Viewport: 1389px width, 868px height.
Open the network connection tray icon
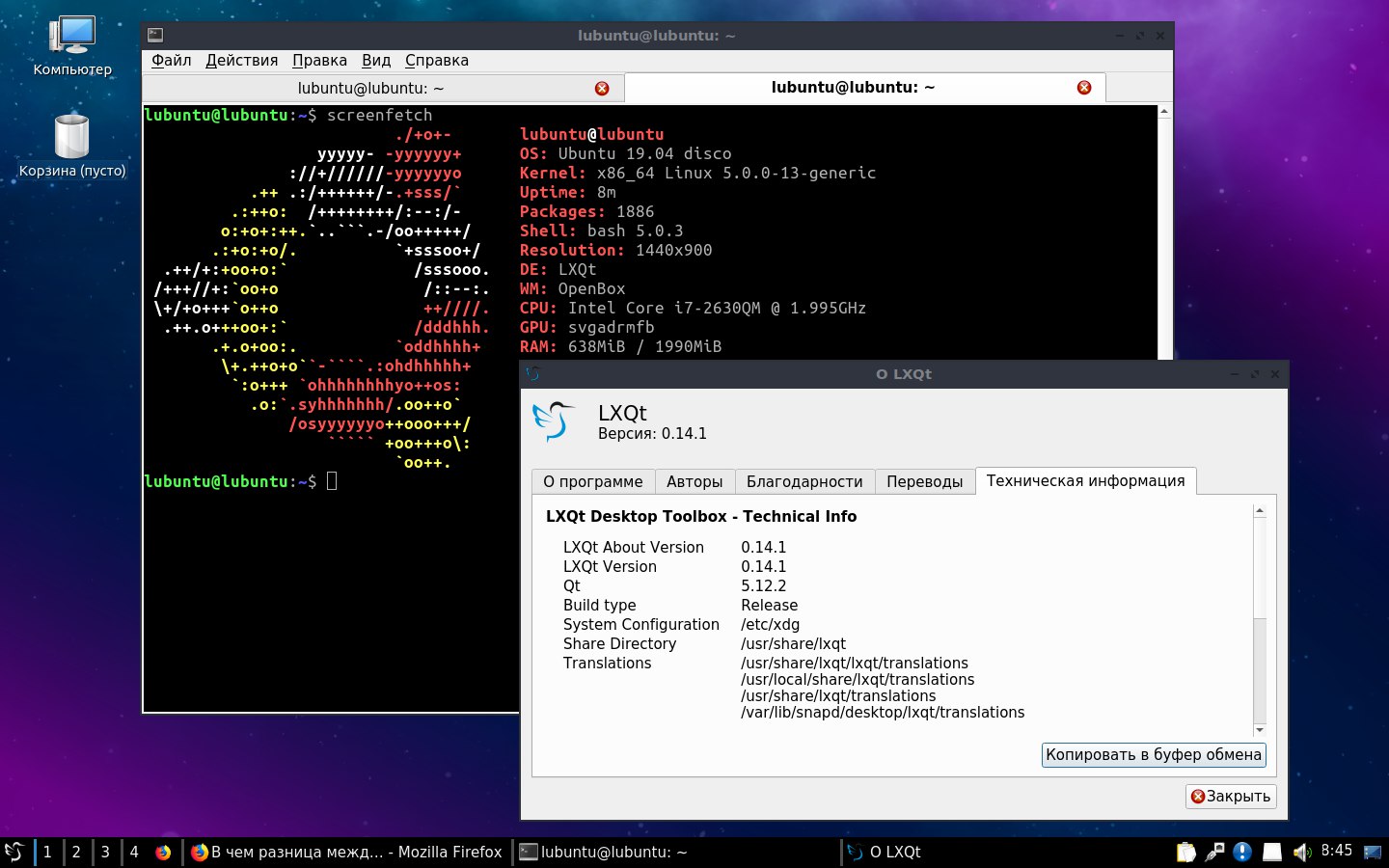pos(1214,852)
